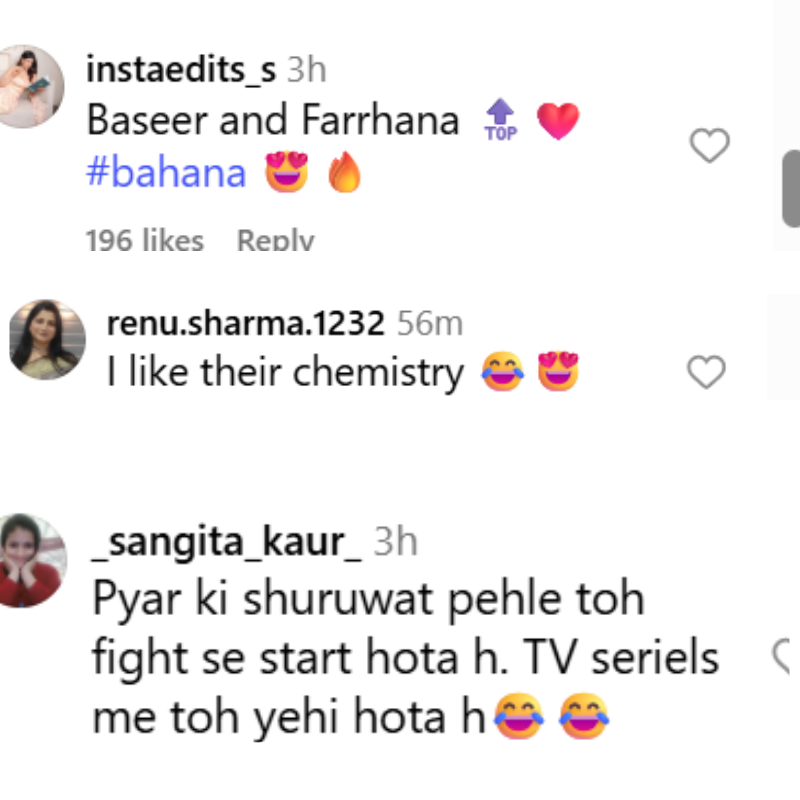Visit renu.sharma.1232 username link
The height and width of the screenshot is (800, 800).
(x=245, y=323)
